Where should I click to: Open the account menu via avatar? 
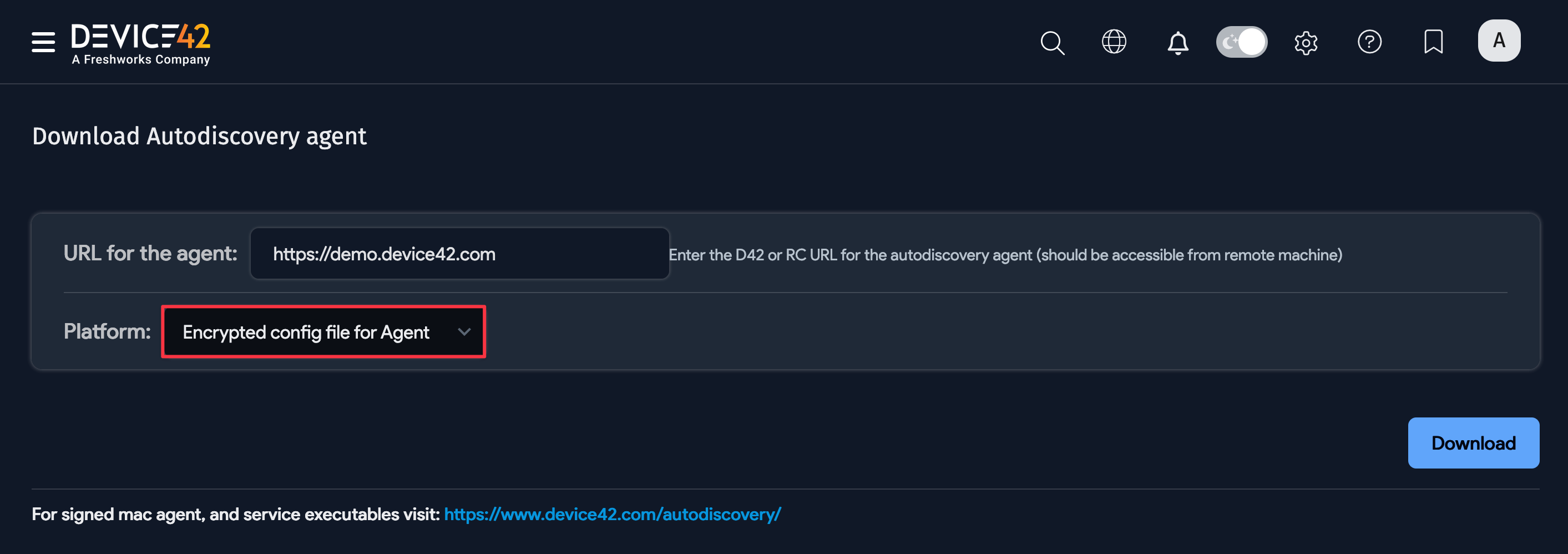pos(1499,40)
